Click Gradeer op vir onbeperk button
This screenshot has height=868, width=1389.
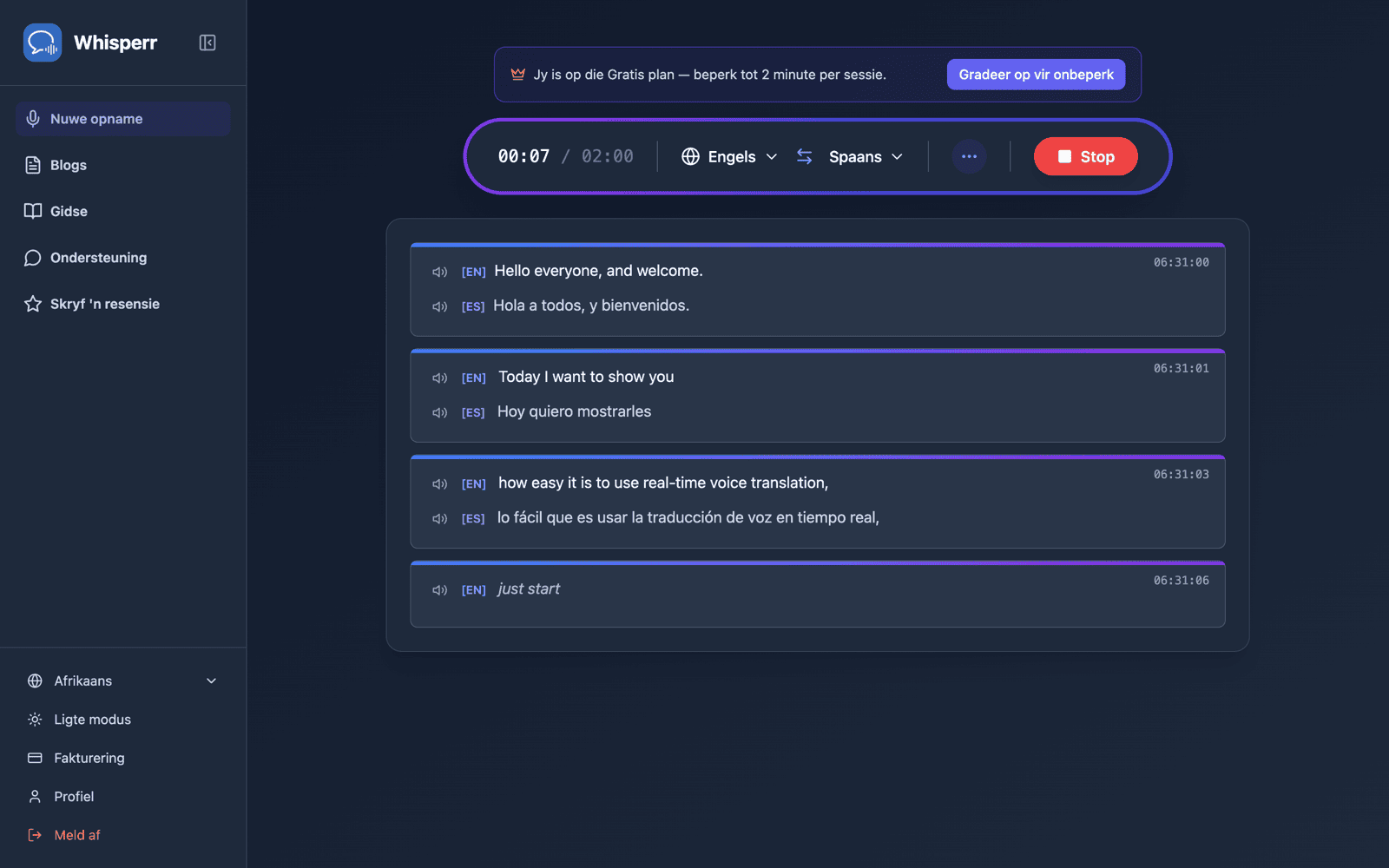pos(1036,75)
